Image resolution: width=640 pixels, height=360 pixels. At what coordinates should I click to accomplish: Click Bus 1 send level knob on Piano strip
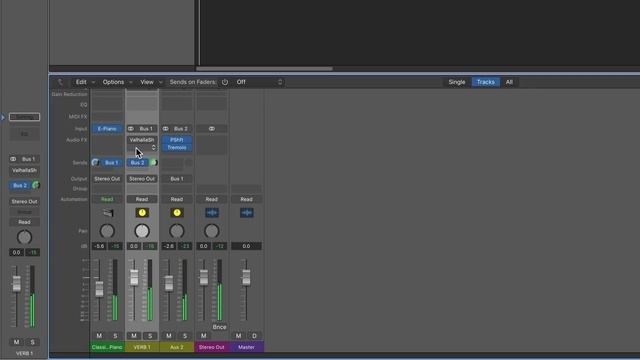point(95,162)
